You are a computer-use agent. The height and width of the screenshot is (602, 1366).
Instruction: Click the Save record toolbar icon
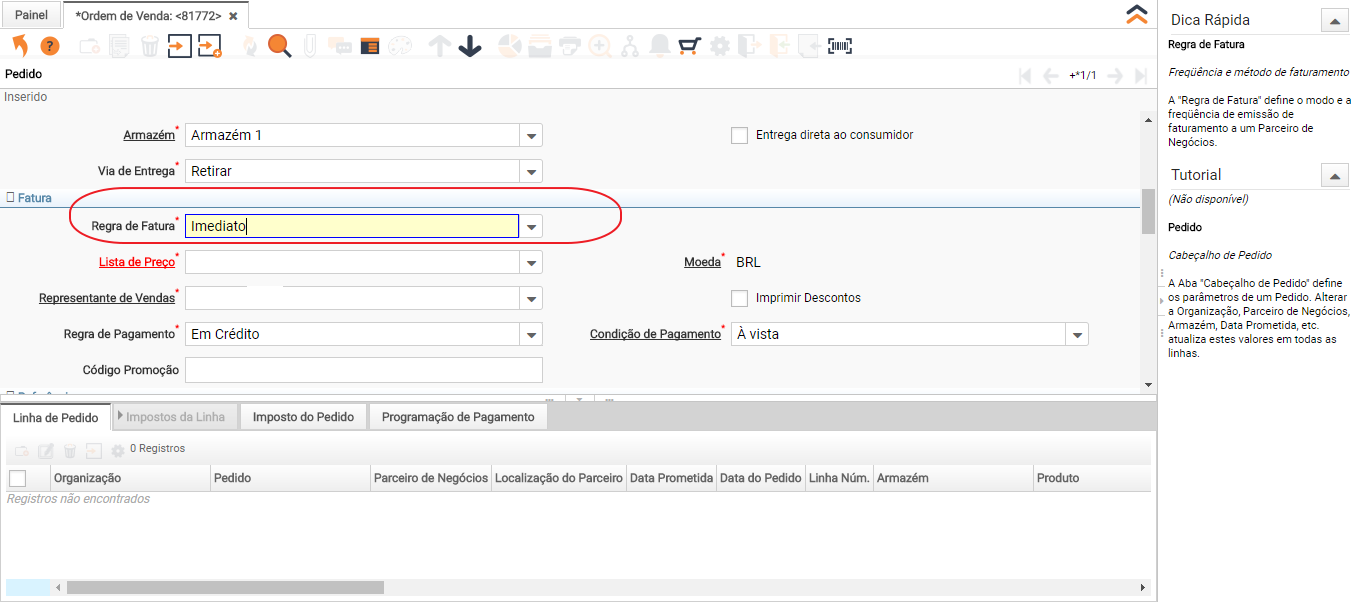[x=179, y=46]
